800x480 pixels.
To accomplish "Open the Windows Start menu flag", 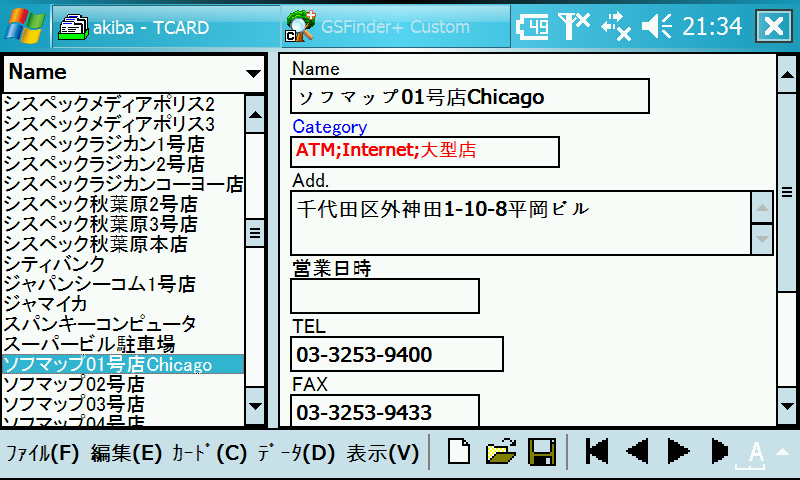I will pos(24,26).
